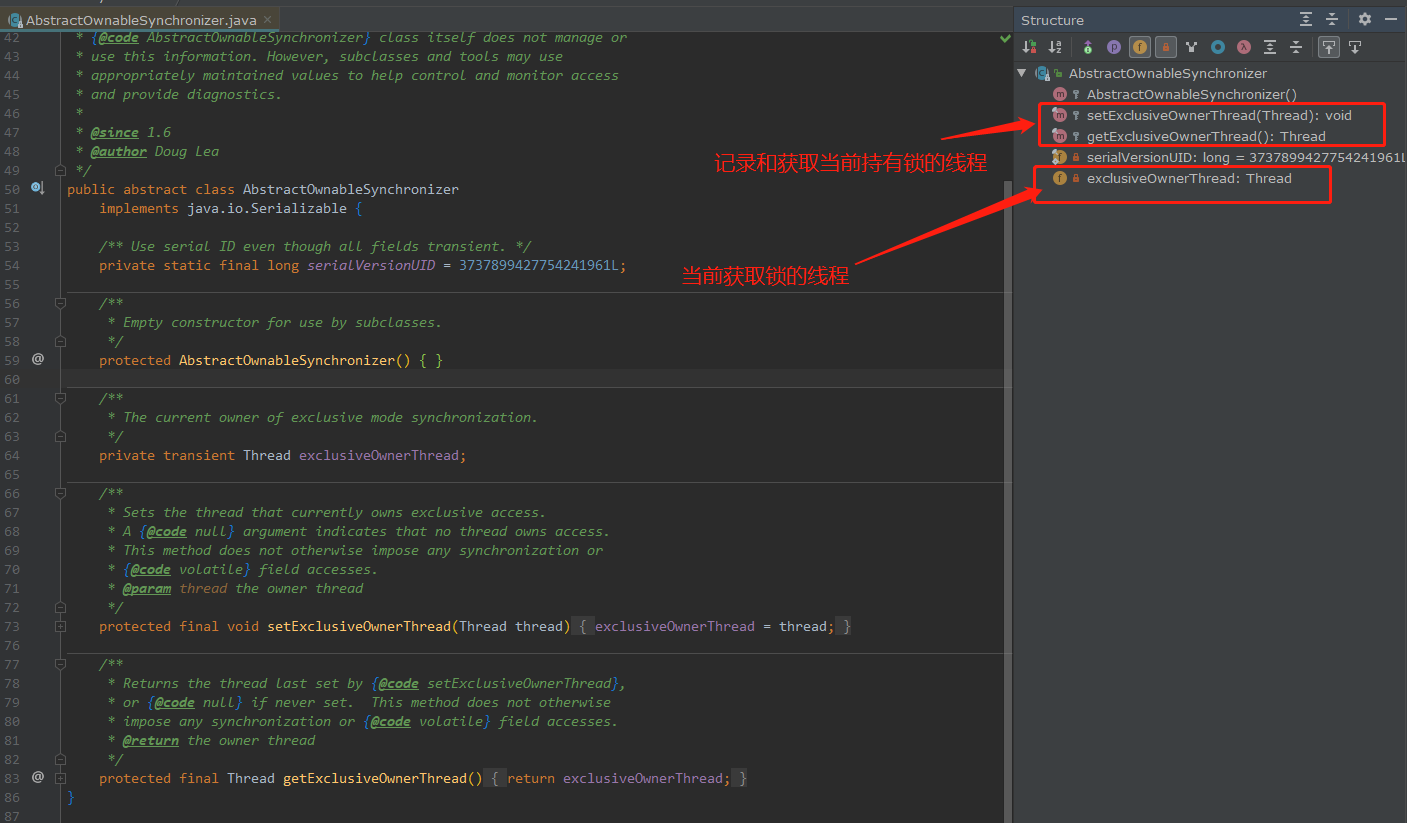Toggle the purple Show Properties filter

[x=1114, y=47]
